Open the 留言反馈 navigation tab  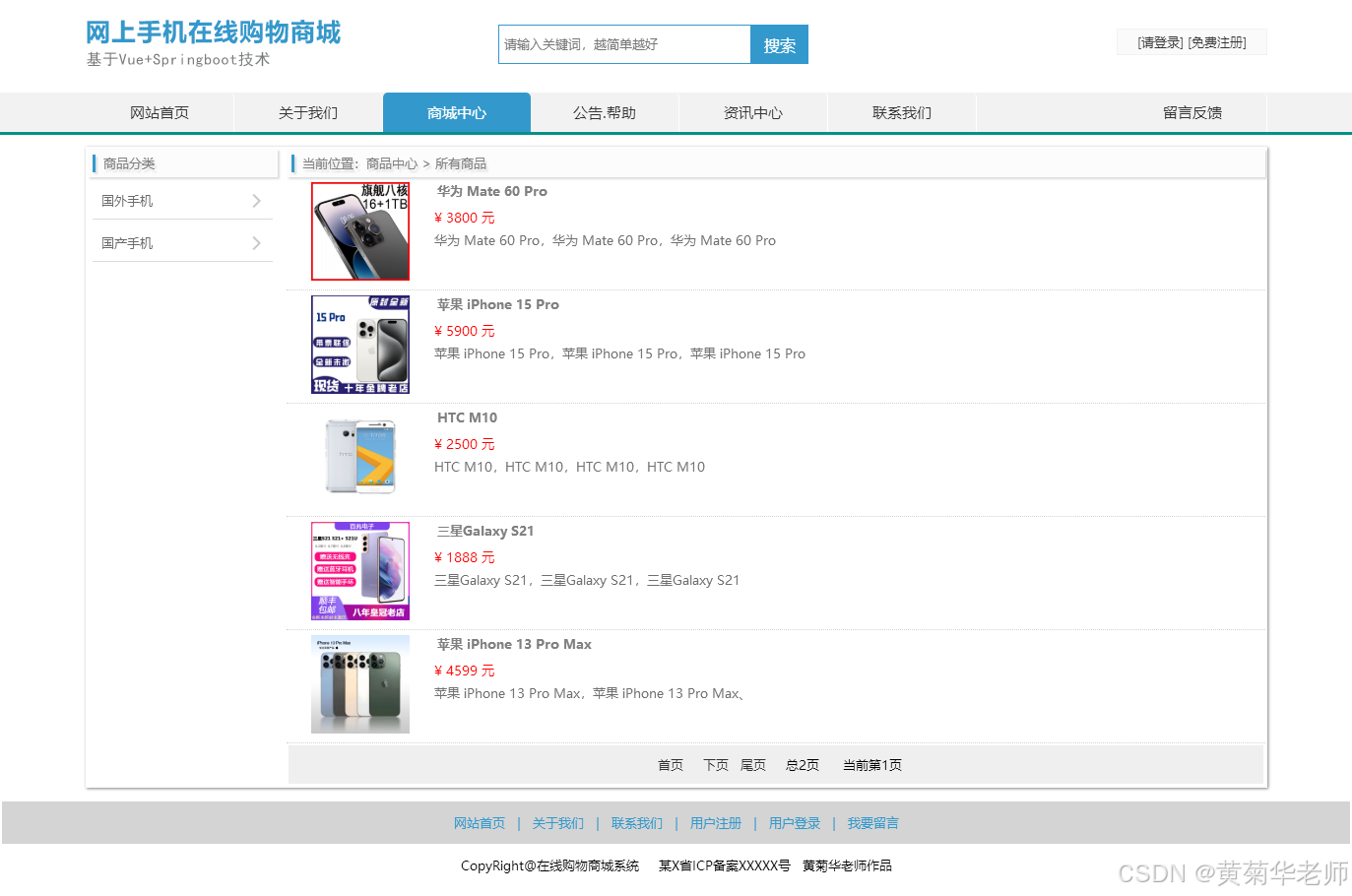1192,112
